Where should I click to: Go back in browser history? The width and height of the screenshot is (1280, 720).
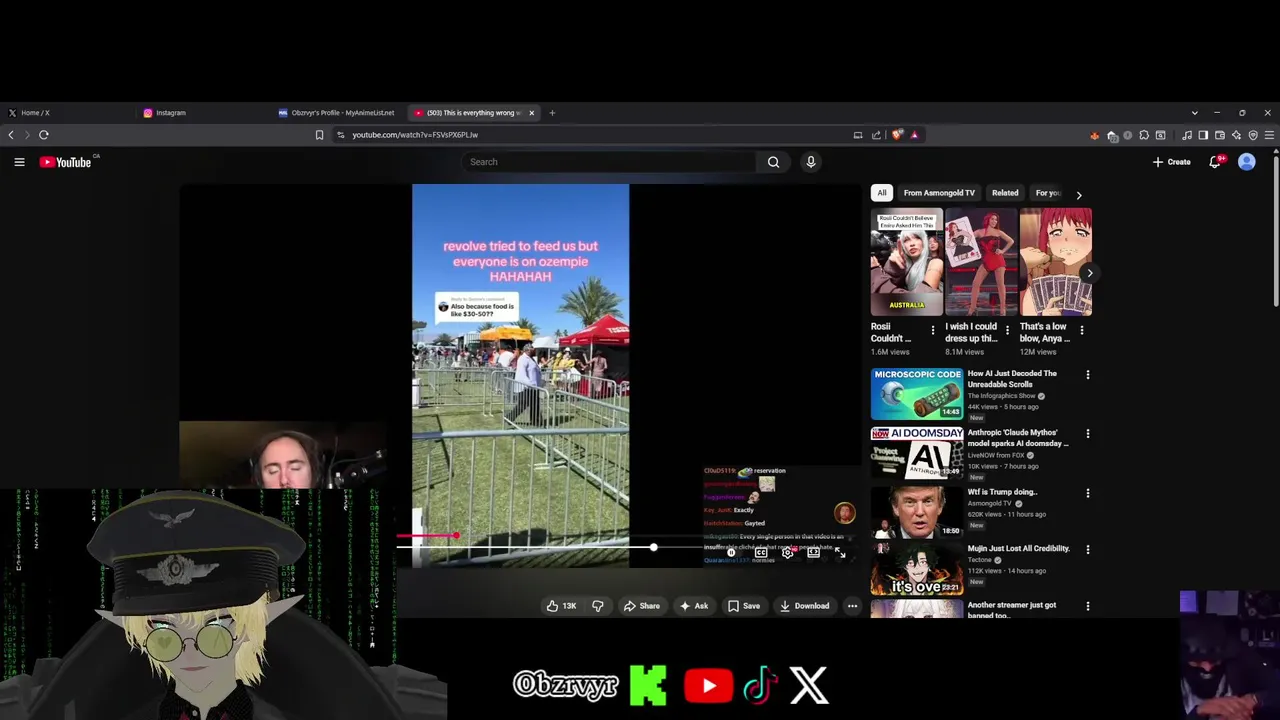pyautogui.click(x=11, y=135)
